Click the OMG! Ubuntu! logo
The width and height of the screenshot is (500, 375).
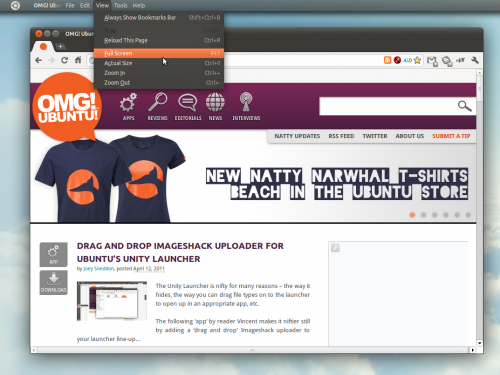coord(68,107)
